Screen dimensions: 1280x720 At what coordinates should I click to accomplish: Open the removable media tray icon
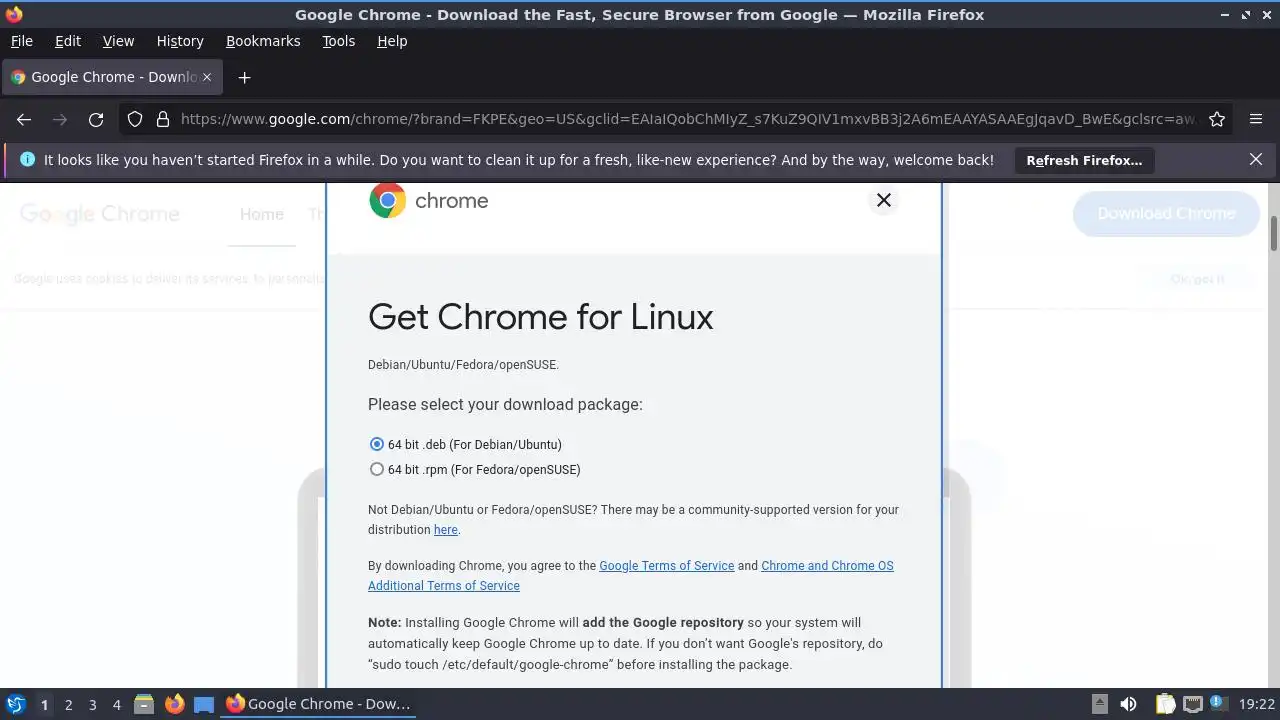click(x=1099, y=704)
